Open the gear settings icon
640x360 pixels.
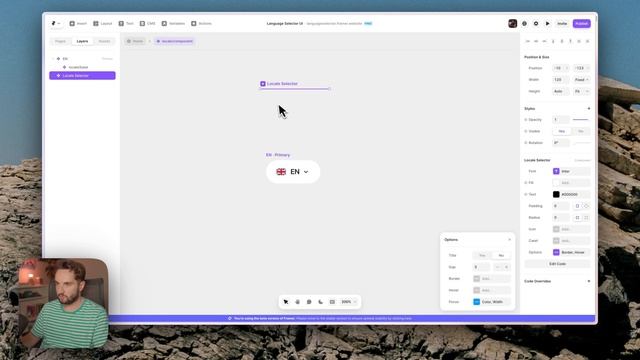click(x=536, y=24)
